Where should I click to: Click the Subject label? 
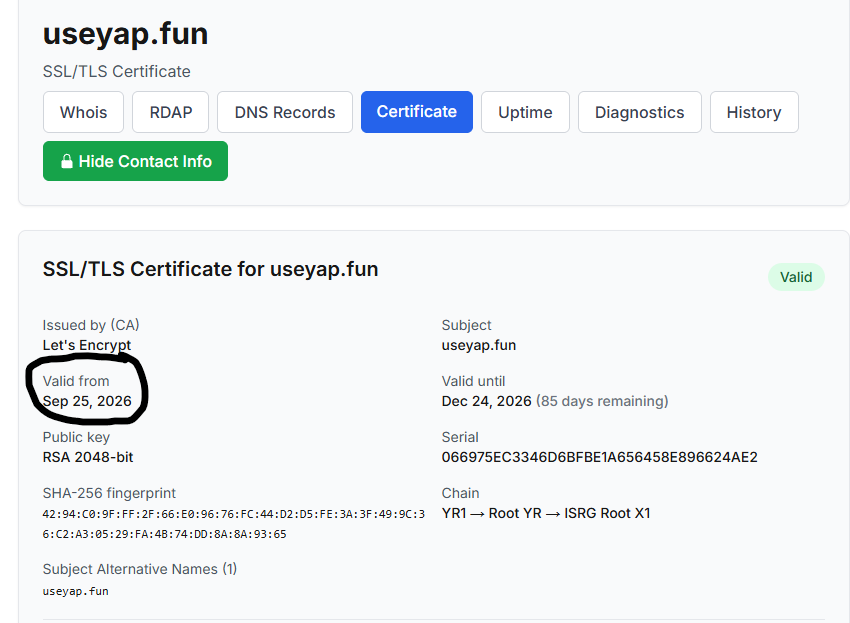pos(466,325)
